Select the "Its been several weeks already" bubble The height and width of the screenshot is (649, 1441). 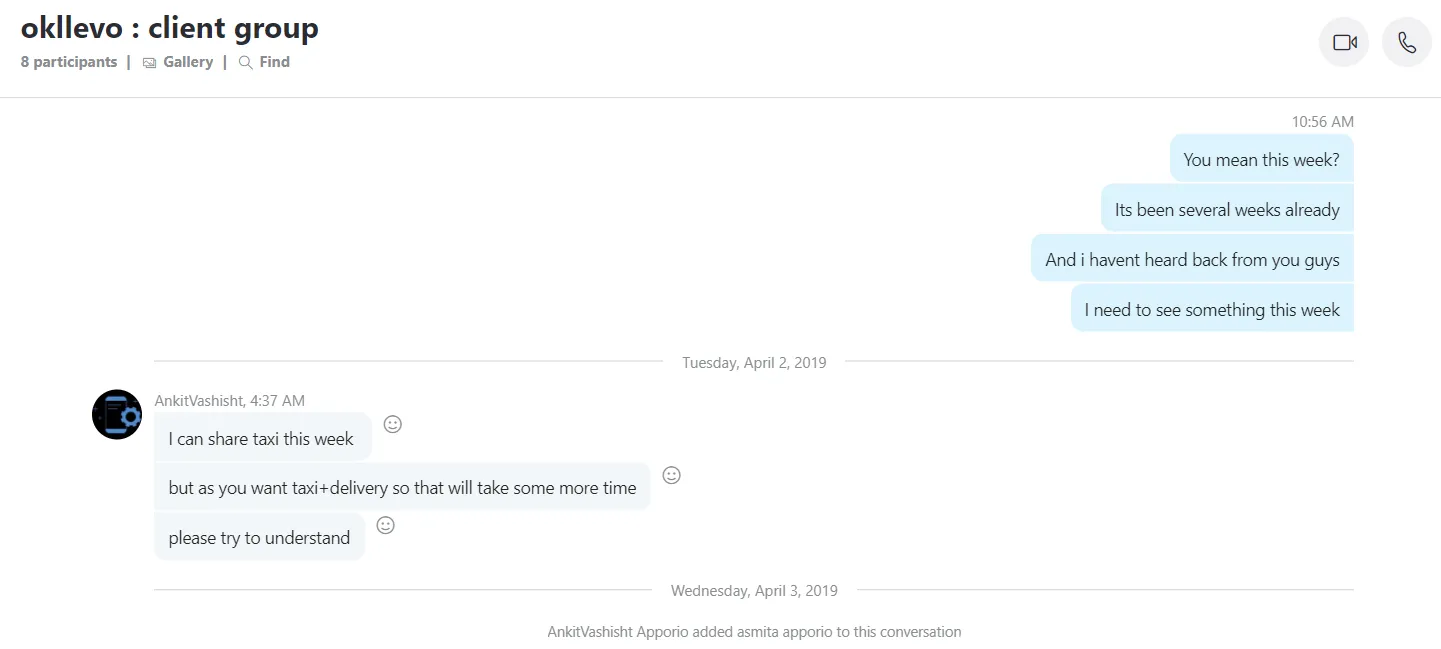click(x=1227, y=210)
